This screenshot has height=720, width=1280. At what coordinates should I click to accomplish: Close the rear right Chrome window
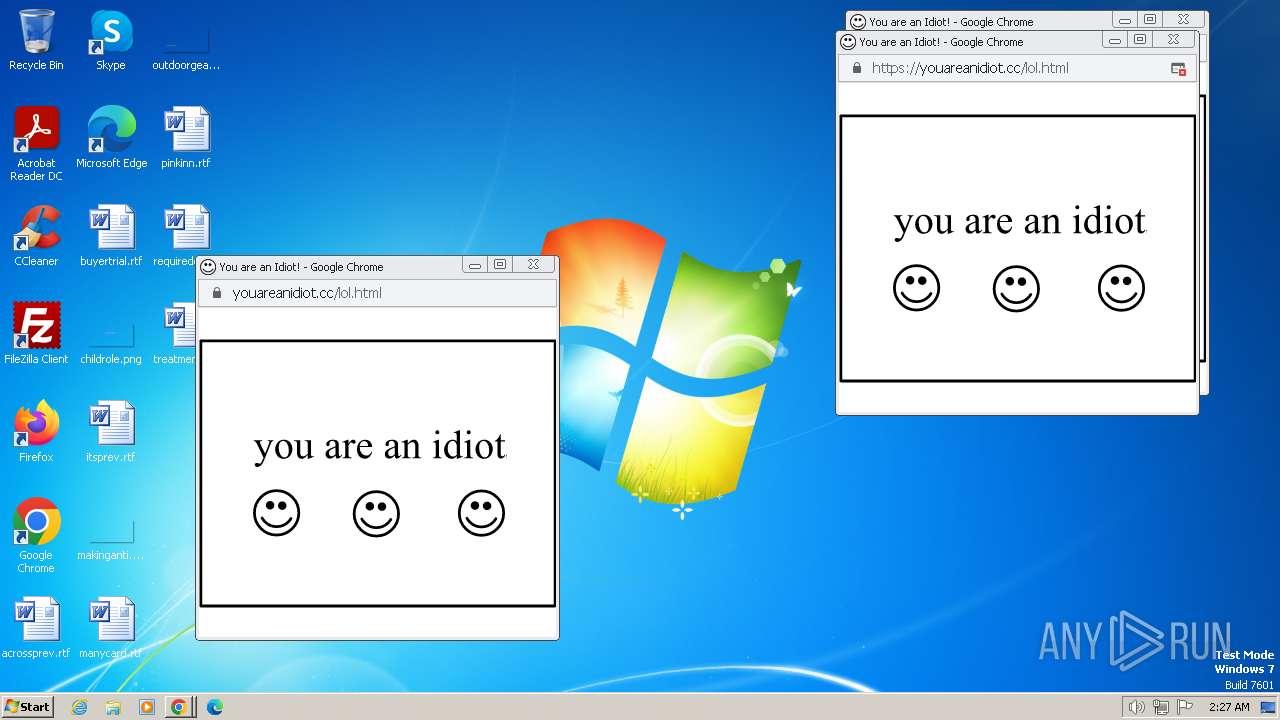(1184, 19)
